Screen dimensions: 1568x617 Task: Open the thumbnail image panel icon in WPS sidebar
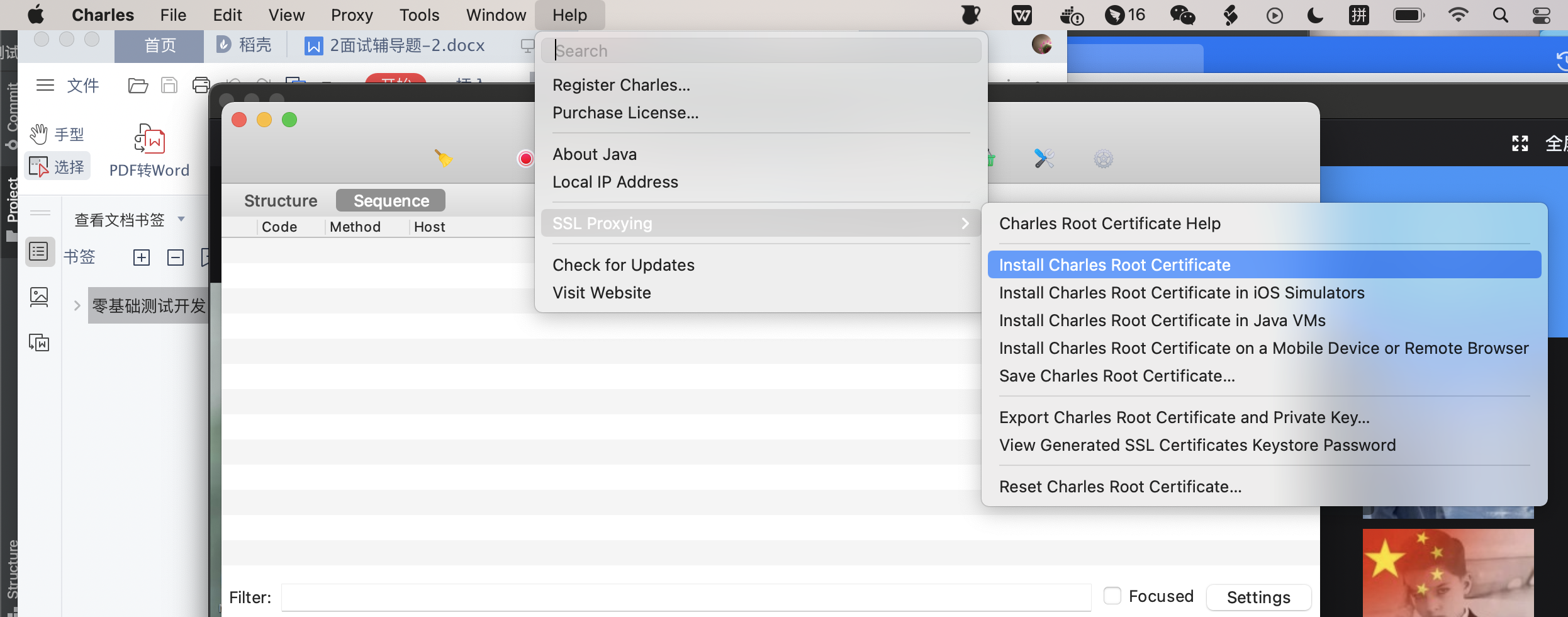39,297
